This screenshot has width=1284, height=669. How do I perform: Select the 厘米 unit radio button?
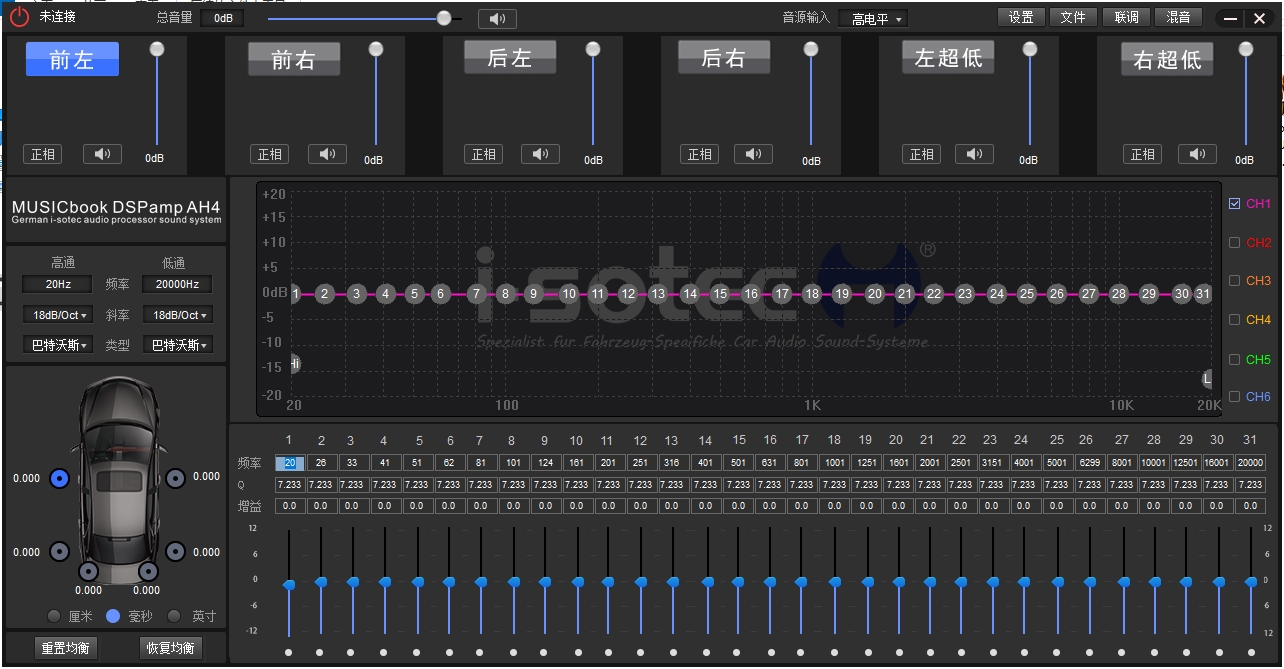click(x=53, y=616)
